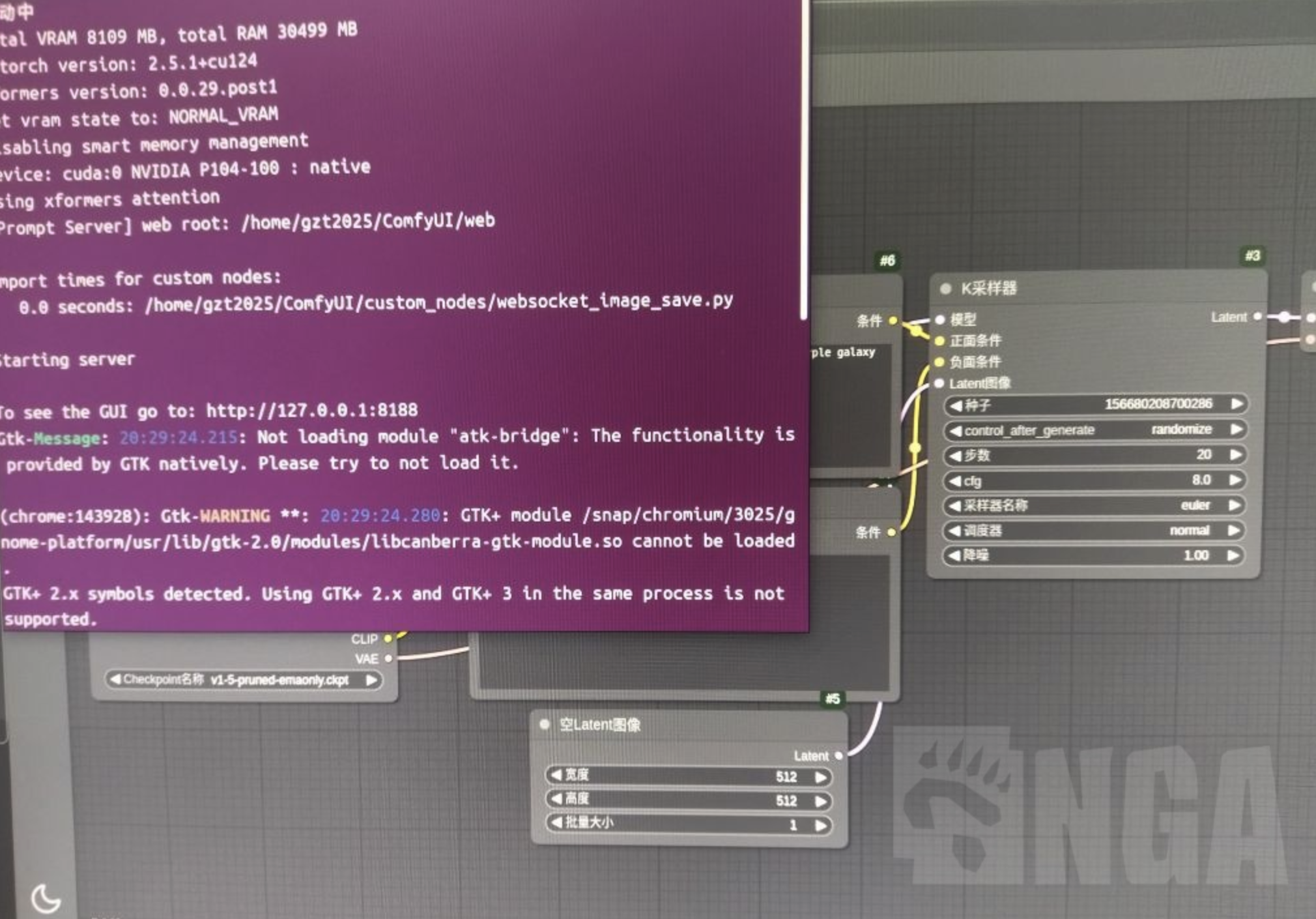
Task: Increase 步数 with its right arrow
Action: [x=1236, y=454]
